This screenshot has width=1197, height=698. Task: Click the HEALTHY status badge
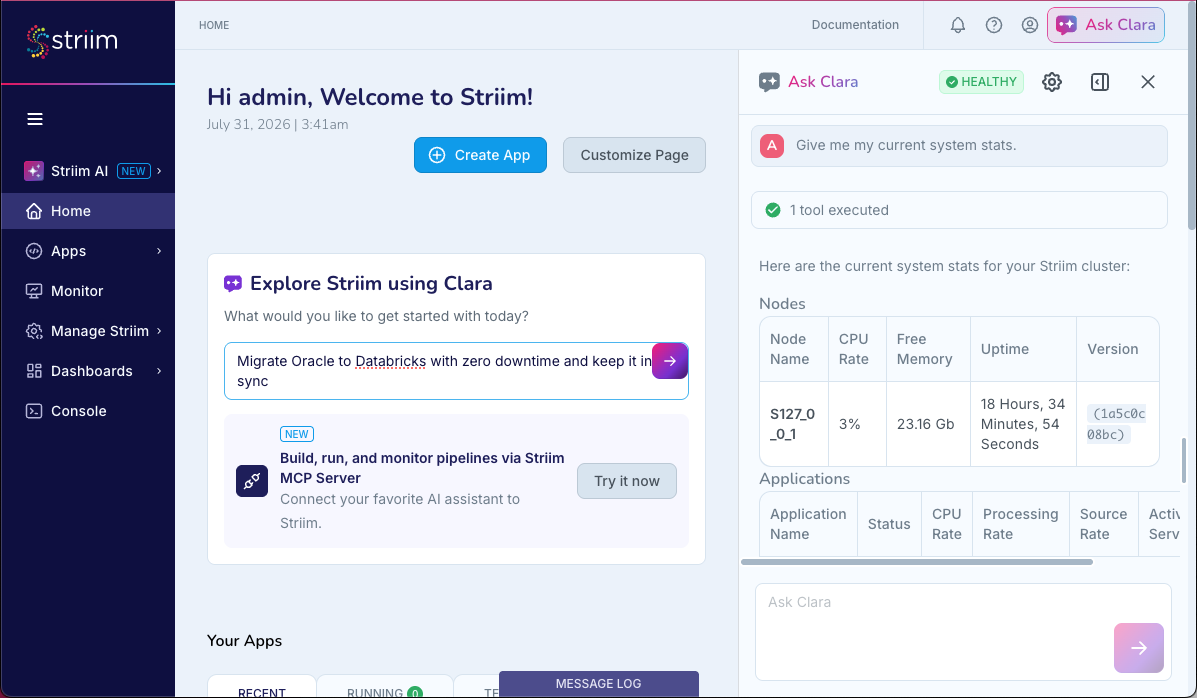(981, 82)
